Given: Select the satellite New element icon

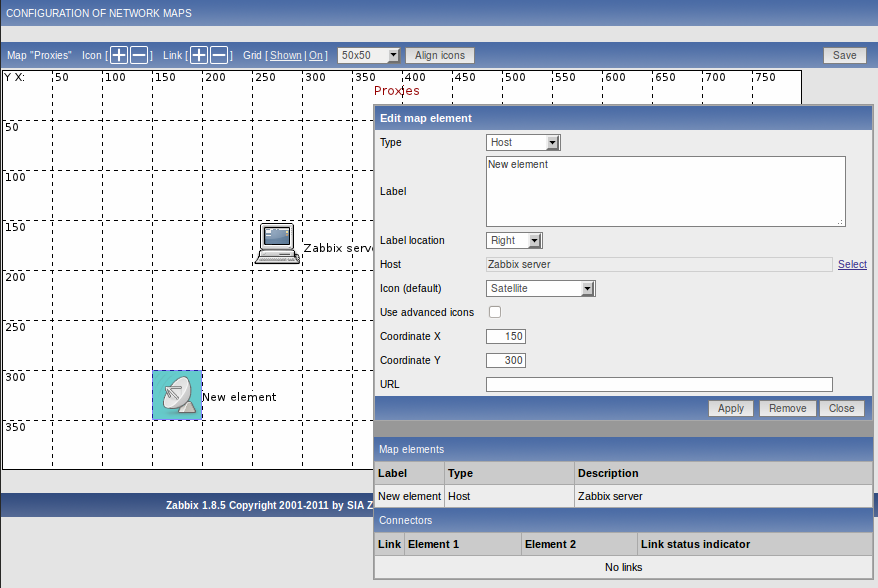Looking at the screenshot, I should tap(177, 395).
